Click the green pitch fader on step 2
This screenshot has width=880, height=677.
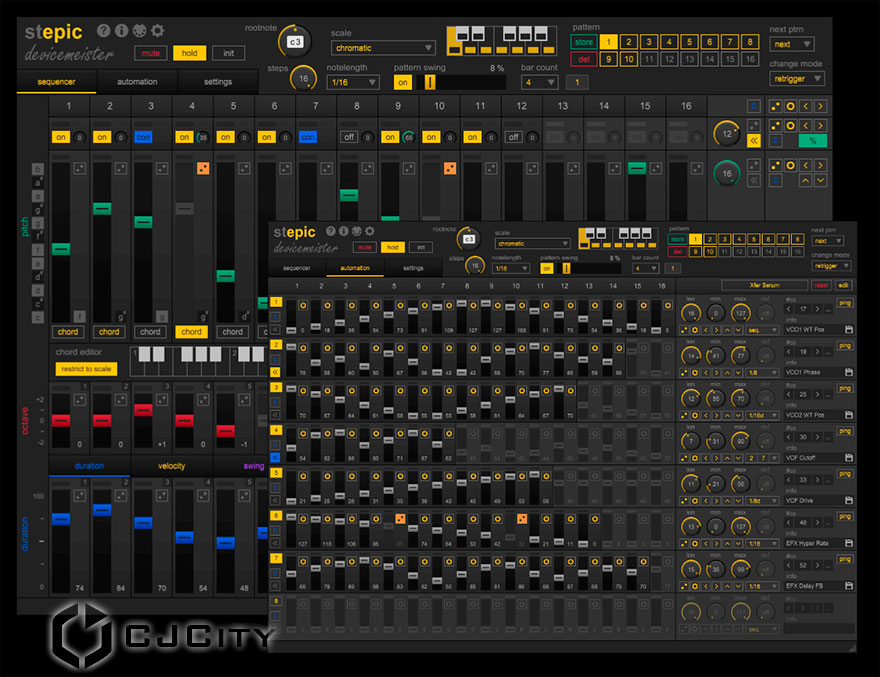(102, 209)
